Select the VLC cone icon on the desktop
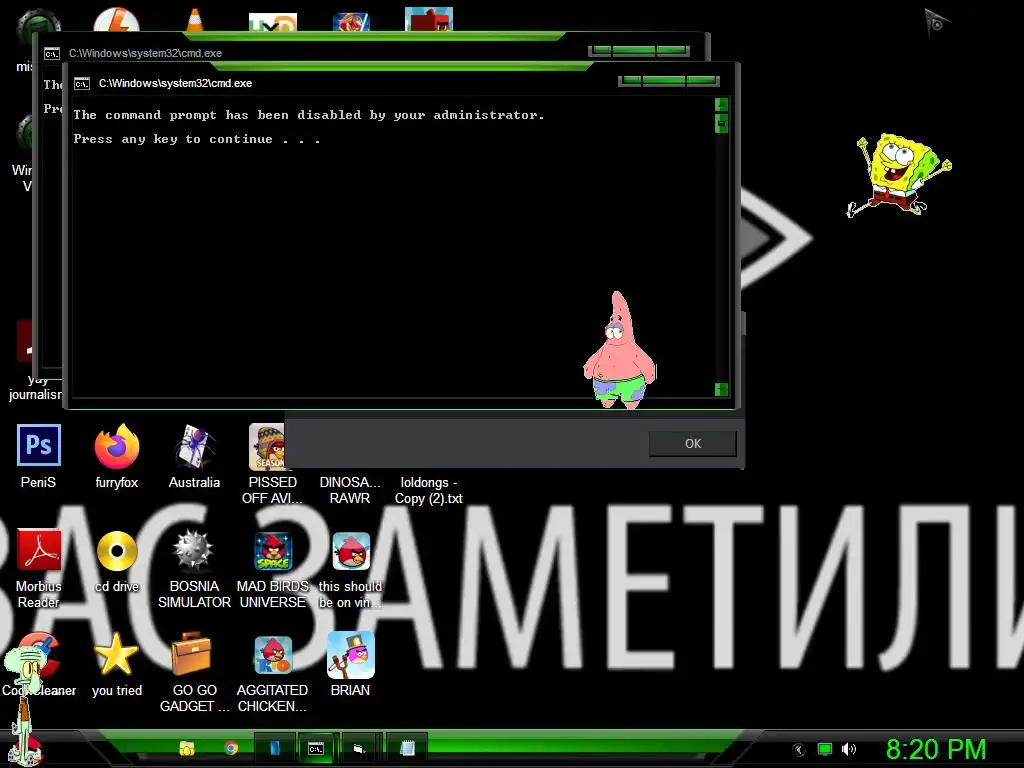The image size is (1024, 768). 195,20
